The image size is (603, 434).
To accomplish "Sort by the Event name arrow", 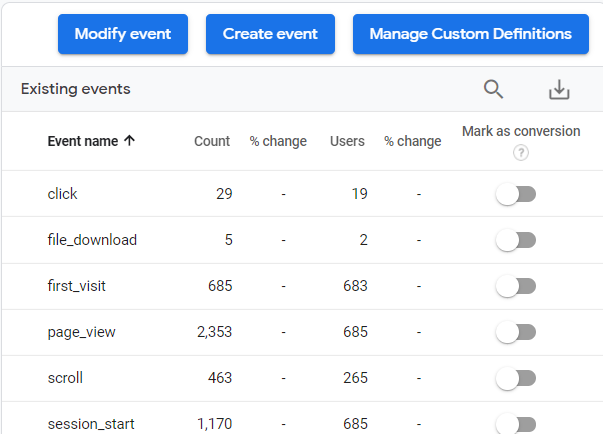I will (130, 141).
